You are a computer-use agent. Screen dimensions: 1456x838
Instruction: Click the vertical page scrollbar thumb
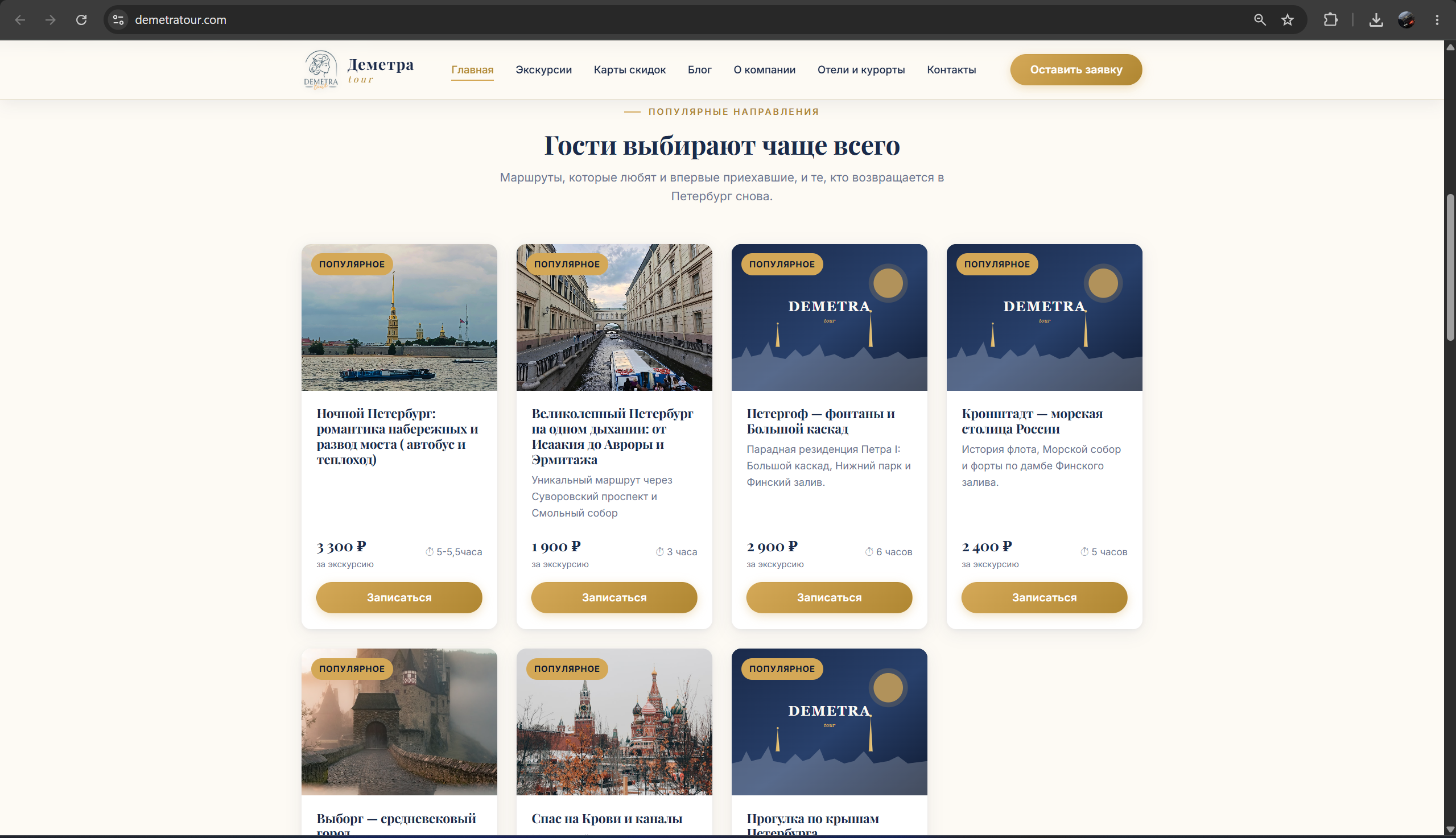coord(1450,268)
